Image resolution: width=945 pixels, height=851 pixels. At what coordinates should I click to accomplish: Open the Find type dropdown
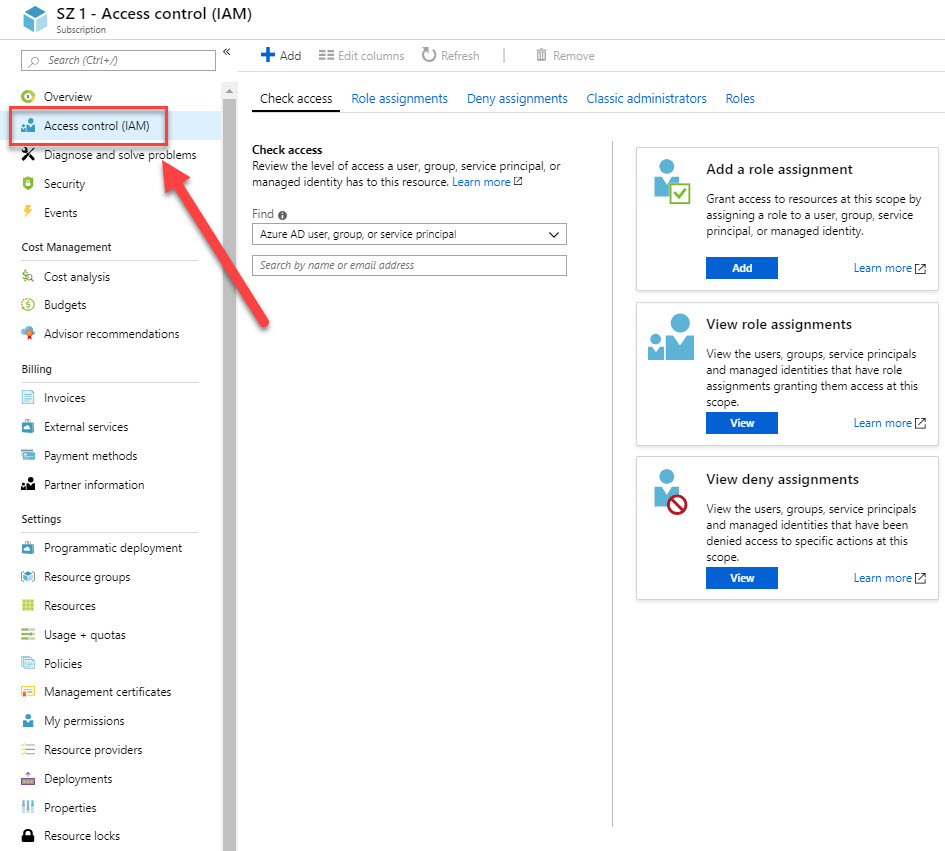(409, 234)
